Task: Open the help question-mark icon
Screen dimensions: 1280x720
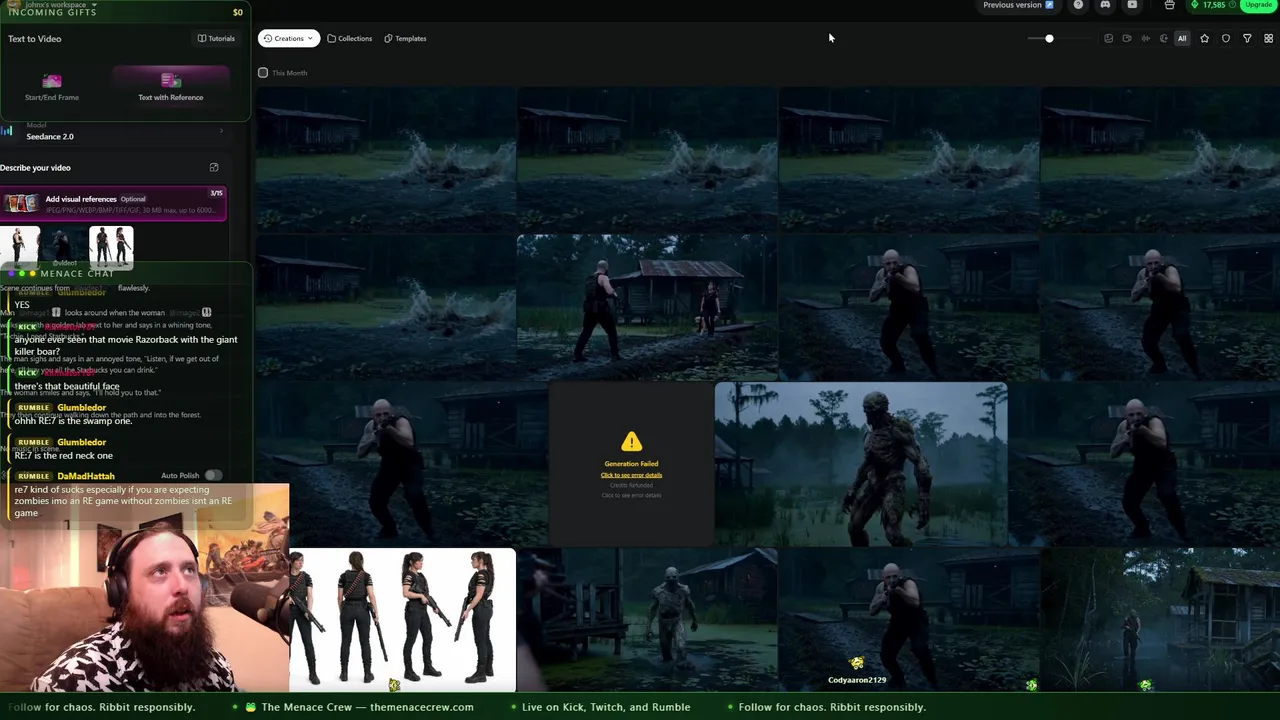Action: pyautogui.click(x=1078, y=5)
